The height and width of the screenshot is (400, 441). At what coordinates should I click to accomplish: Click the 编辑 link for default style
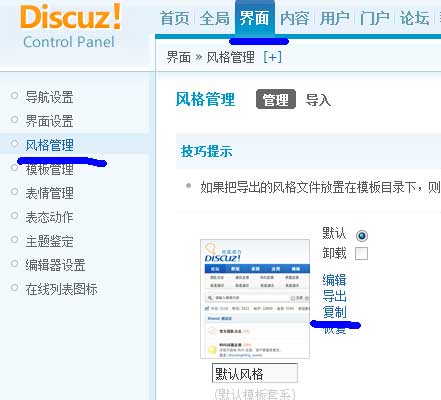(334, 280)
